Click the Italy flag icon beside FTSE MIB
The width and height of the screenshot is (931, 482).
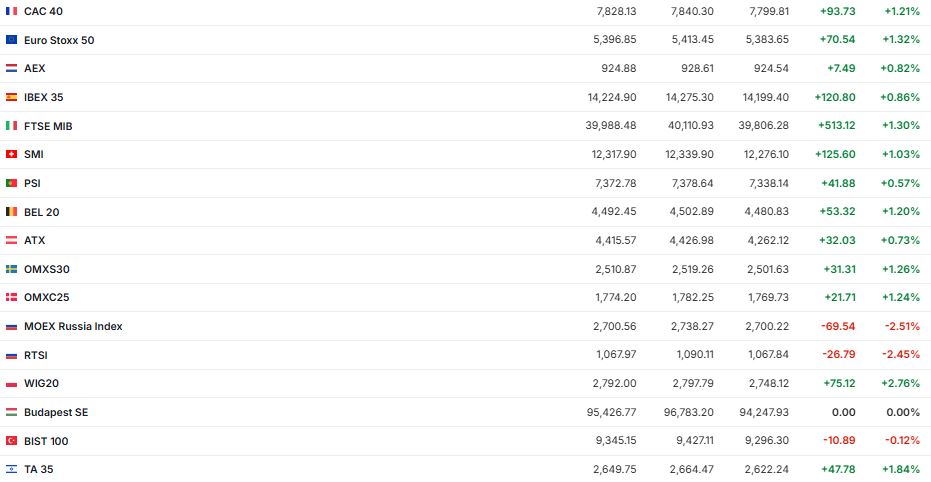(12, 126)
